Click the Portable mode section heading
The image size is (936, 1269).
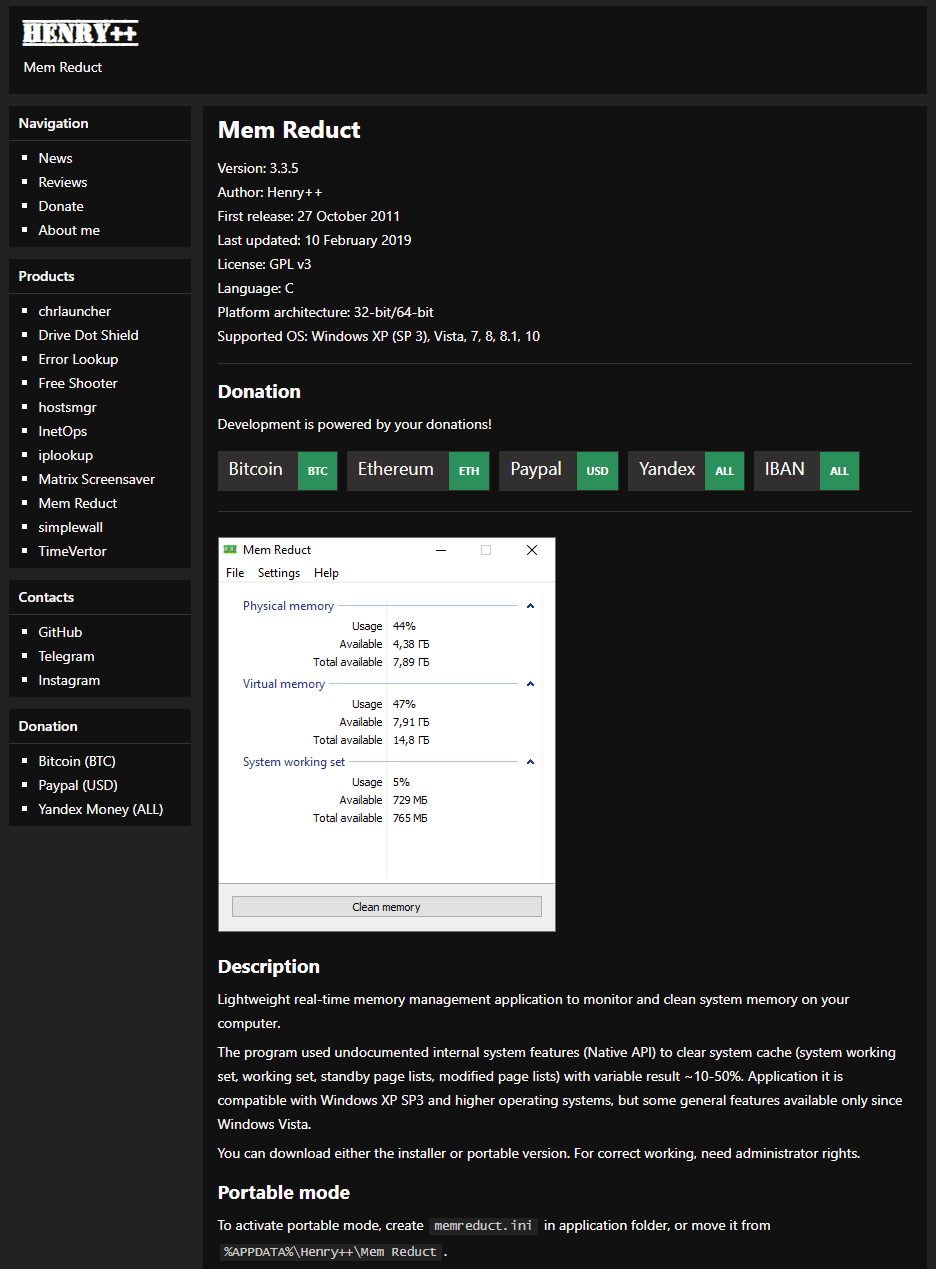click(x=284, y=1192)
